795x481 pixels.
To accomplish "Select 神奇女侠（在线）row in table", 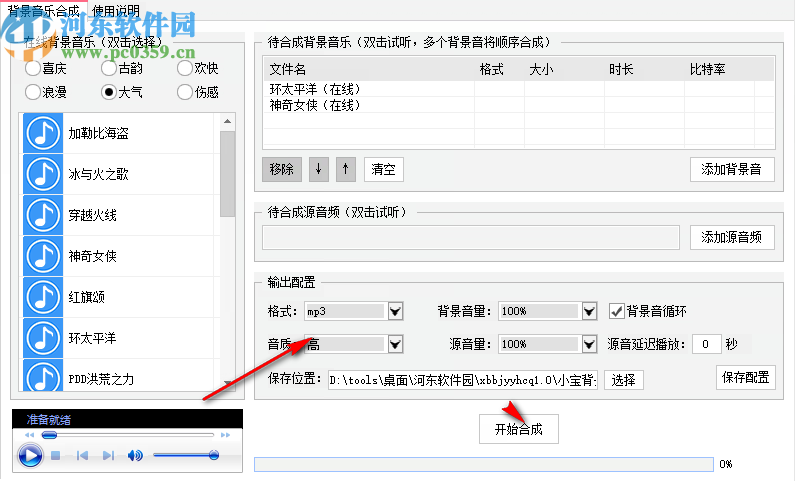I will tap(519, 105).
